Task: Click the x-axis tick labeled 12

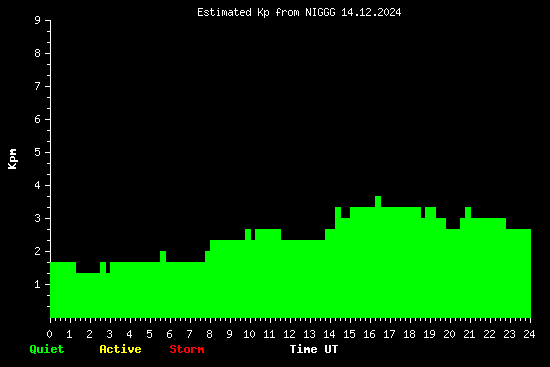Action: pos(289,334)
